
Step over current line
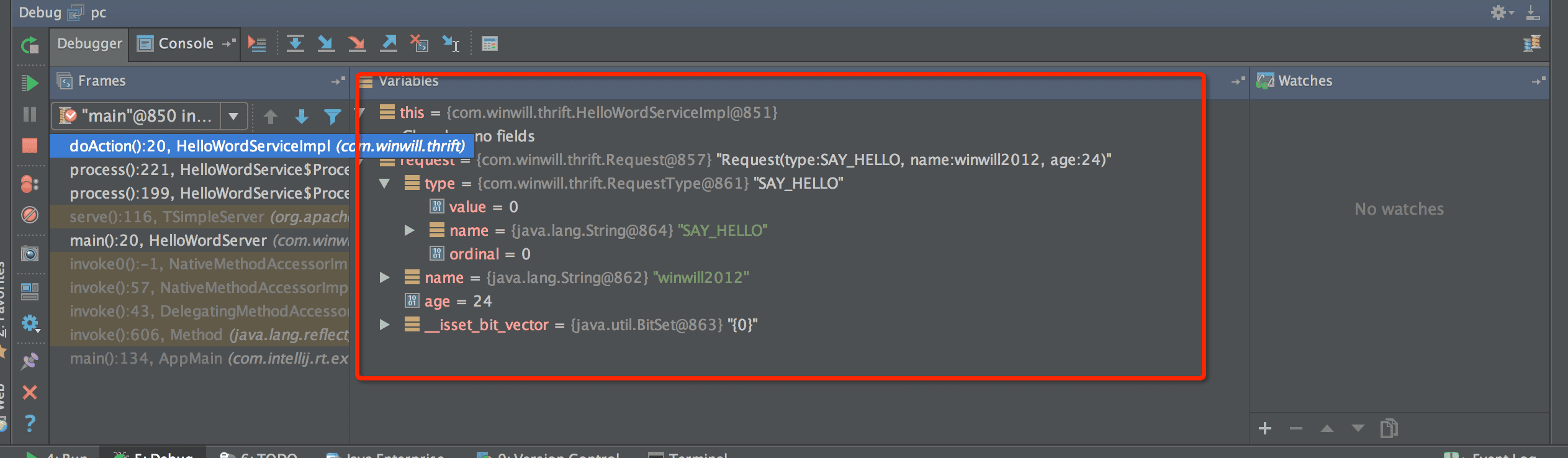(x=295, y=43)
